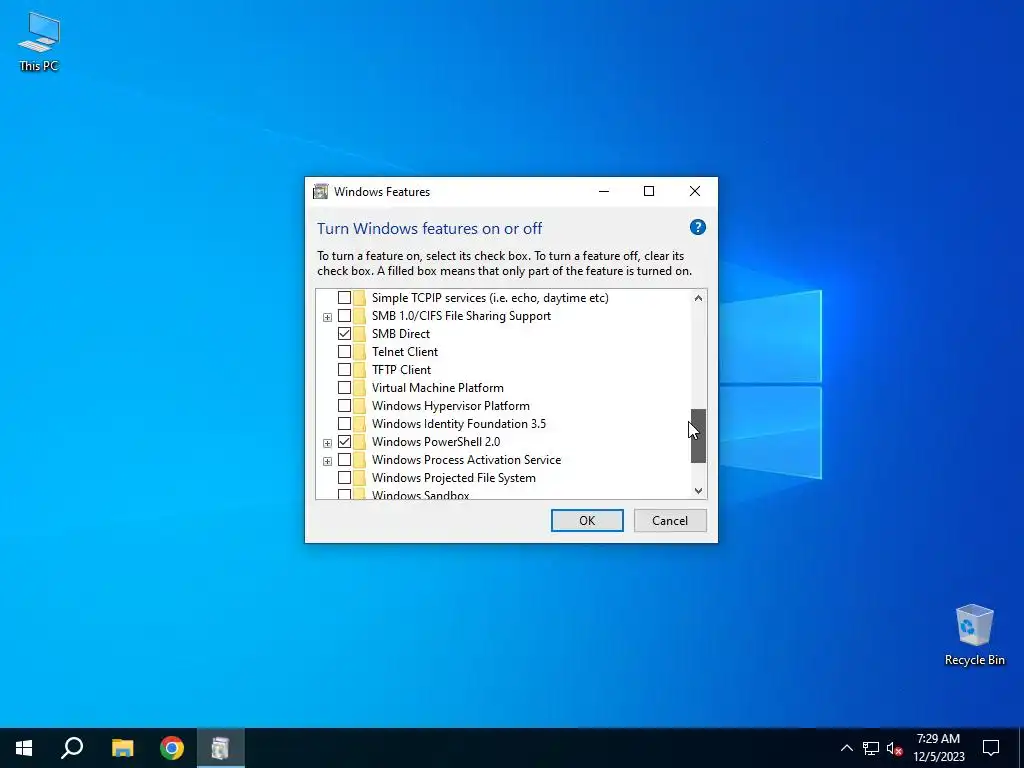The image size is (1024, 768).
Task: Open the taskbar clock showing 7:29 AM
Action: (x=938, y=748)
